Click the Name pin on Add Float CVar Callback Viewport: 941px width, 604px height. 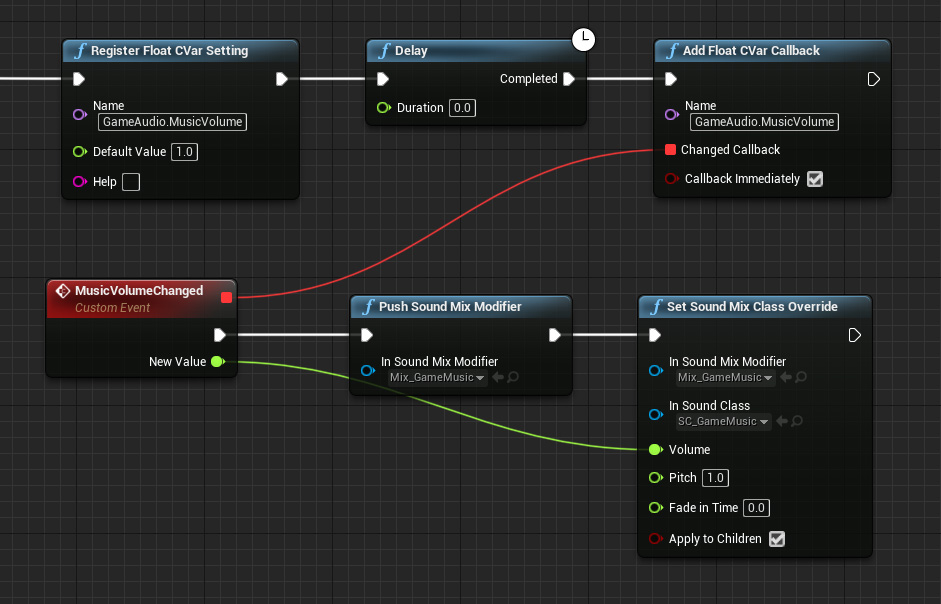click(672, 114)
